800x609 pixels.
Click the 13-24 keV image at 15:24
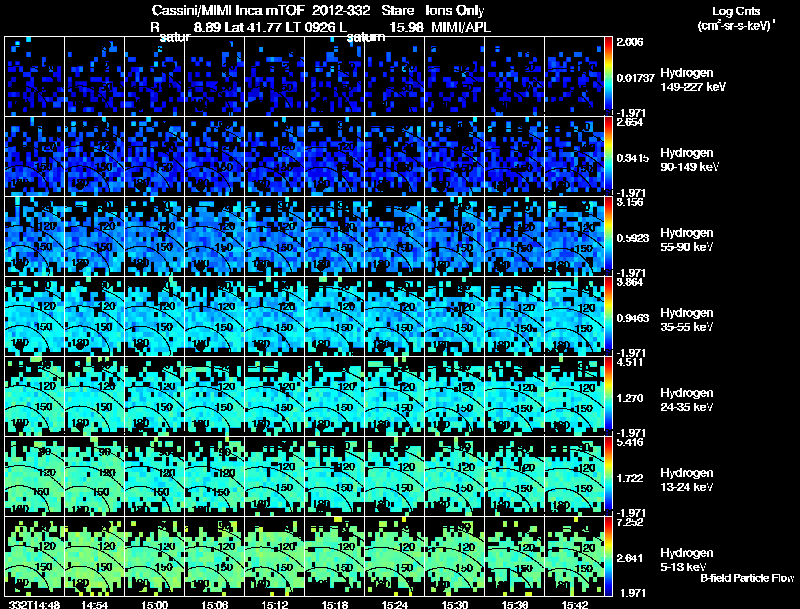tap(394, 476)
